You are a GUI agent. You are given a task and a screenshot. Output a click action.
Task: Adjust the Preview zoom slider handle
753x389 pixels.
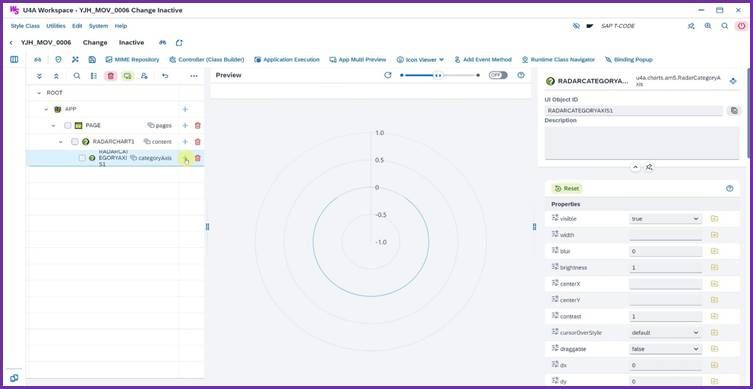437,75
